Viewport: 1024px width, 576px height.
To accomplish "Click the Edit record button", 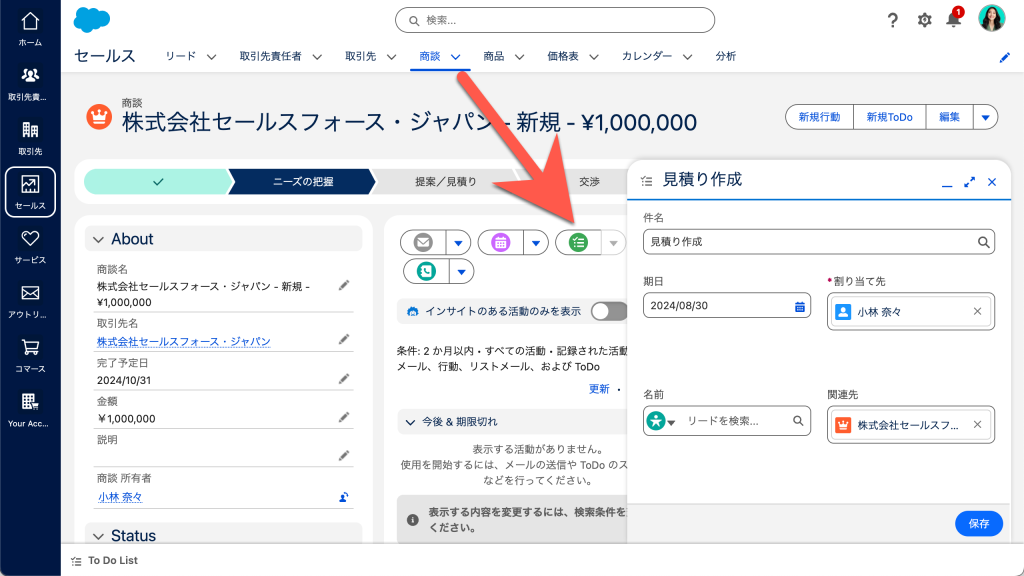I will coord(950,118).
